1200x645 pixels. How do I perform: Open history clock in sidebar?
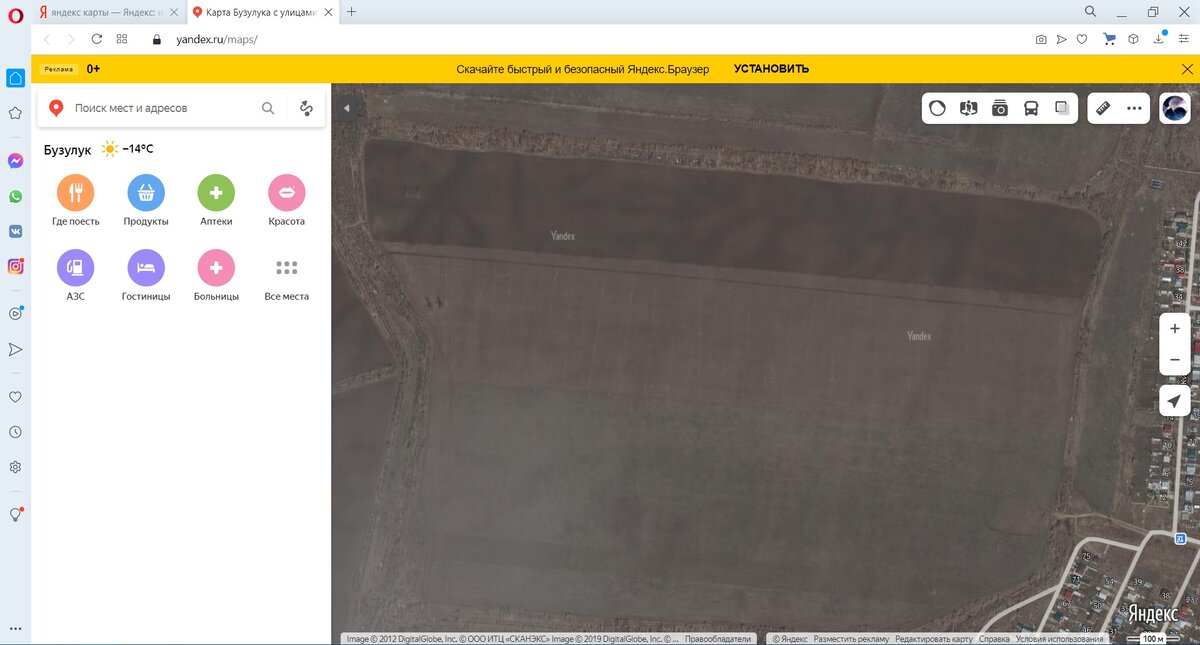point(15,432)
